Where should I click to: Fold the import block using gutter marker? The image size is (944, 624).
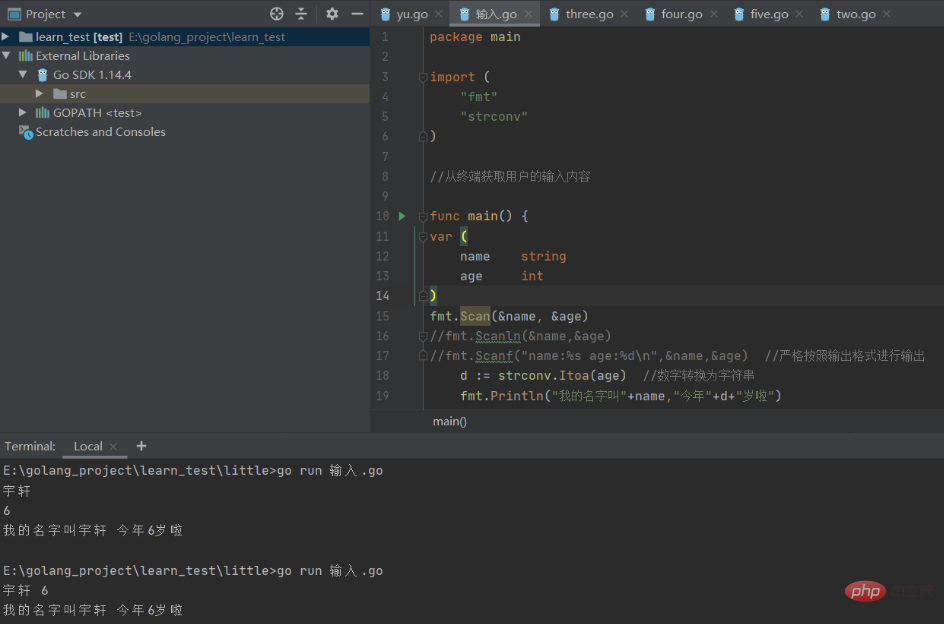pos(423,77)
